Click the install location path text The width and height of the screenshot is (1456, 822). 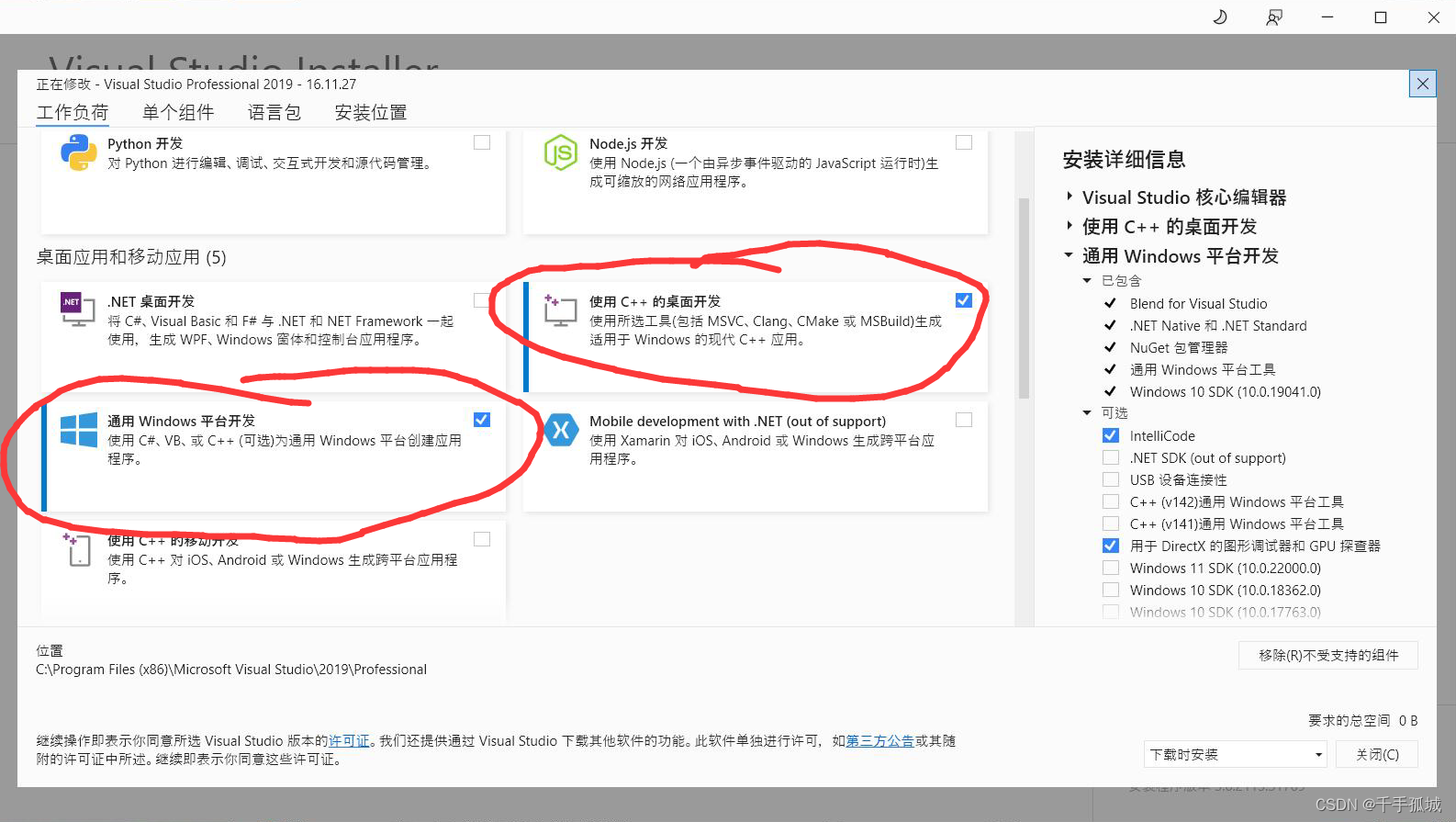(231, 670)
